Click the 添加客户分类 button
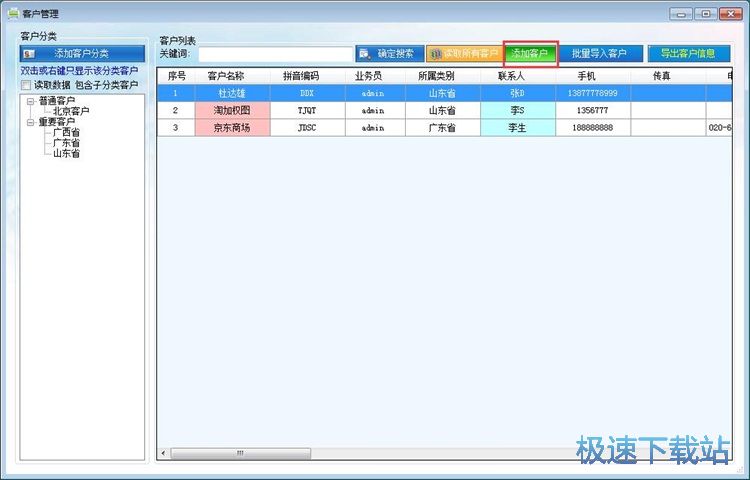The height and width of the screenshot is (480, 750). pos(82,54)
